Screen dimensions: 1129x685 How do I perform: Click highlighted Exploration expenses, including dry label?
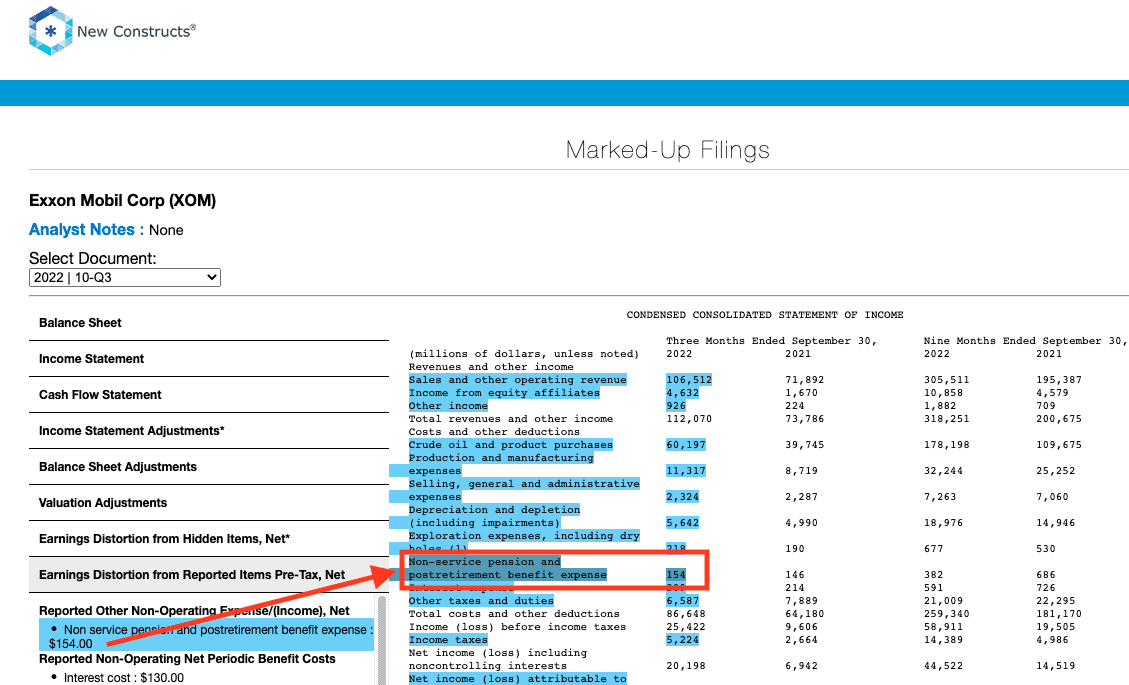pyautogui.click(x=523, y=535)
